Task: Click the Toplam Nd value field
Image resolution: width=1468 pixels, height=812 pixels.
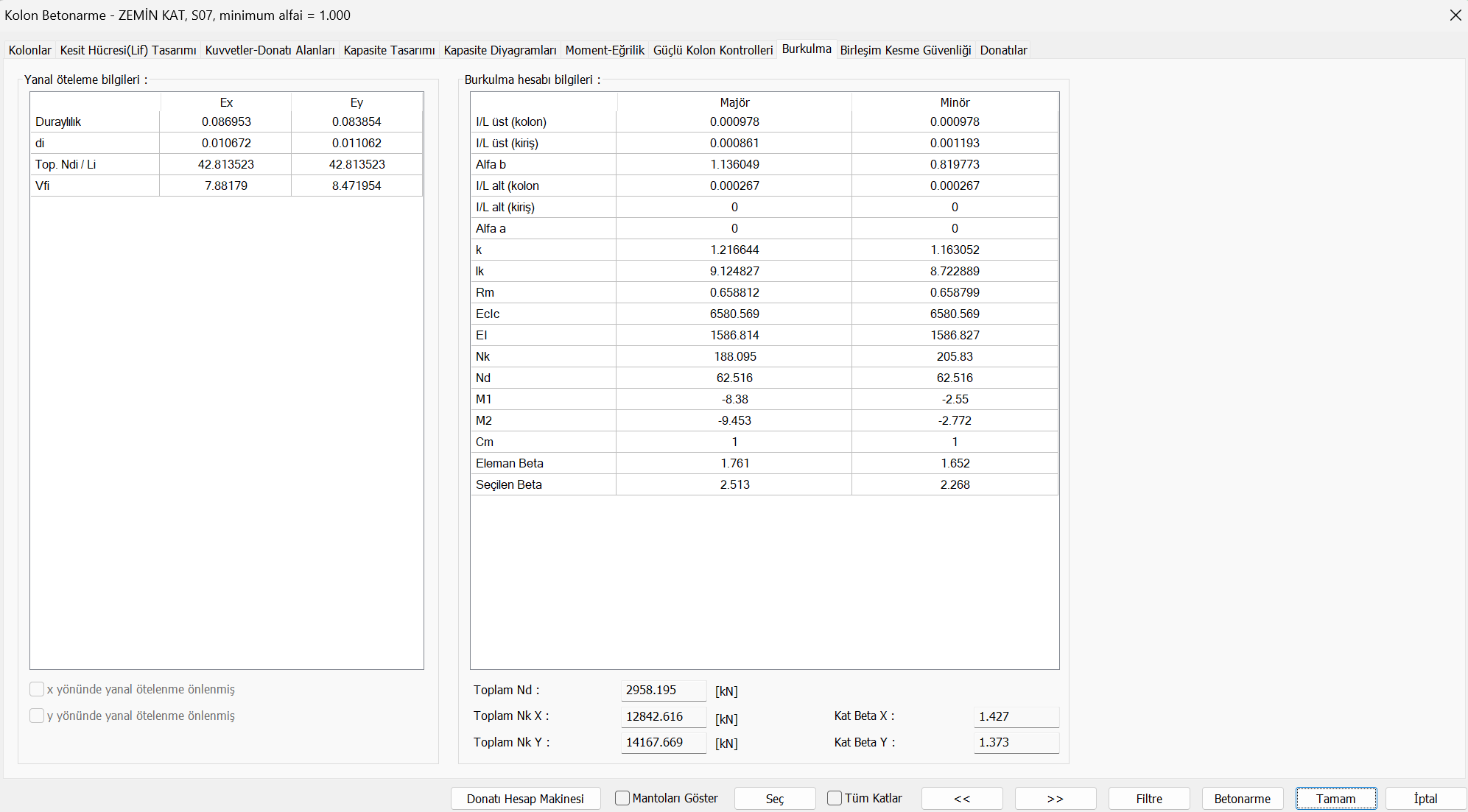Action: (x=663, y=691)
